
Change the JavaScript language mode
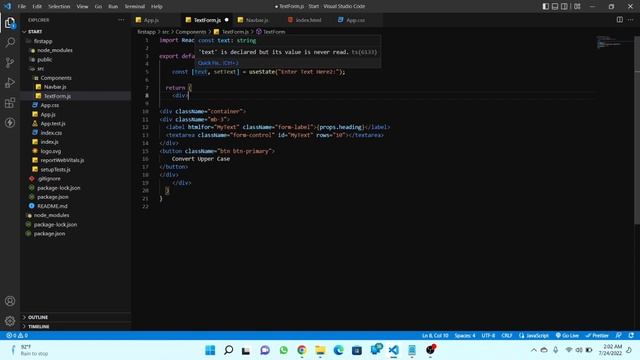coord(534,336)
